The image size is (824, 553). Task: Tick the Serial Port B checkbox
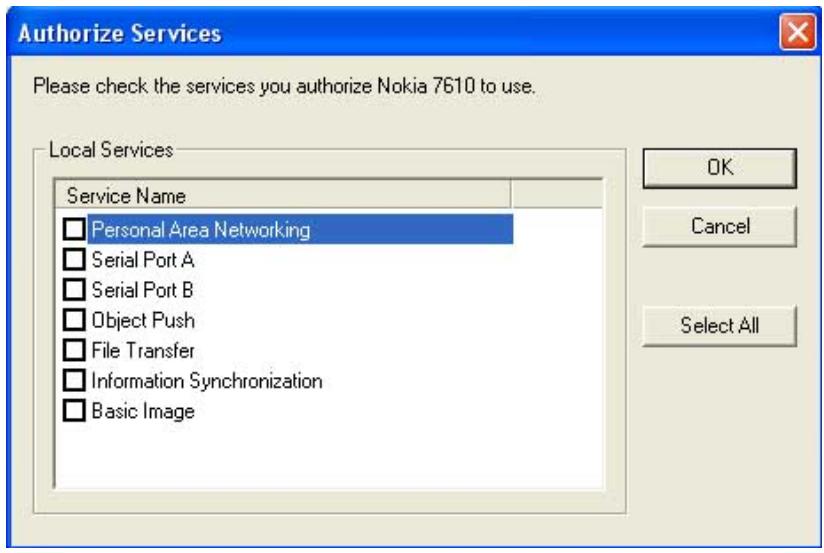point(74,290)
